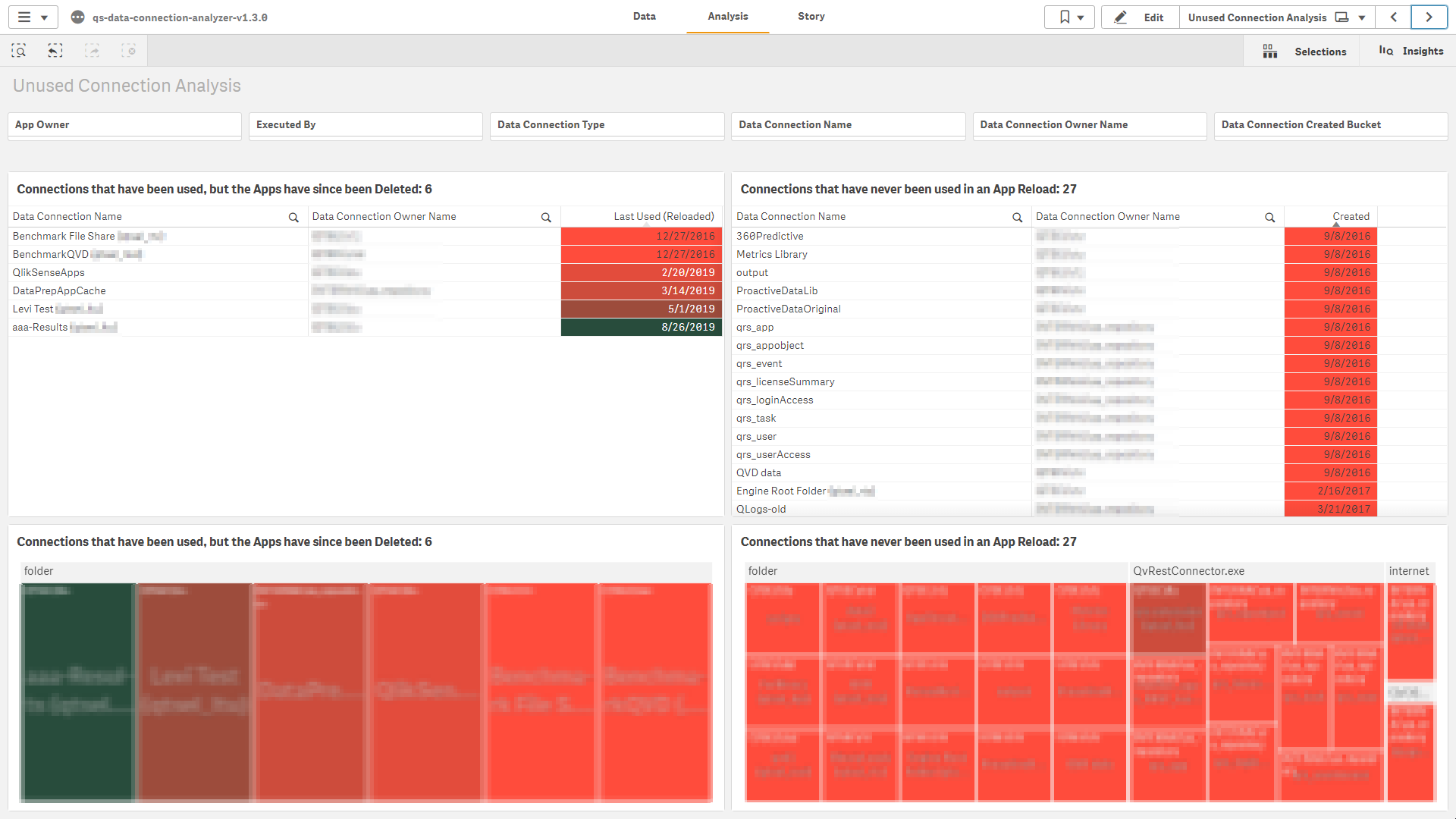This screenshot has height=819, width=1456.
Task: Open the Data Connection Type filter
Action: click(606, 124)
